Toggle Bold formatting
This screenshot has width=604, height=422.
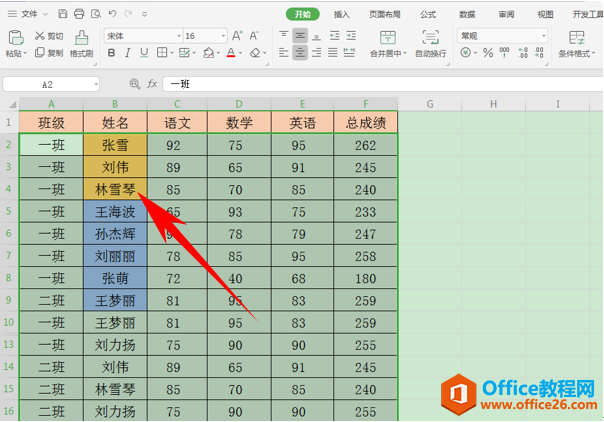click(111, 53)
